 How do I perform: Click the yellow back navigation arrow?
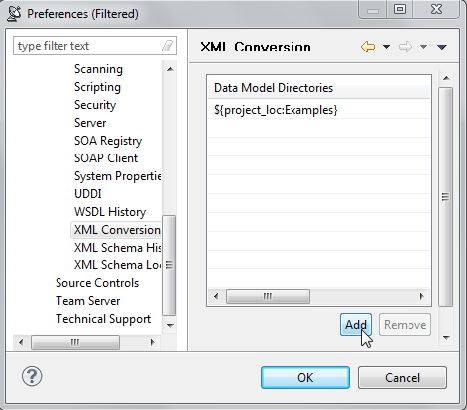368,47
